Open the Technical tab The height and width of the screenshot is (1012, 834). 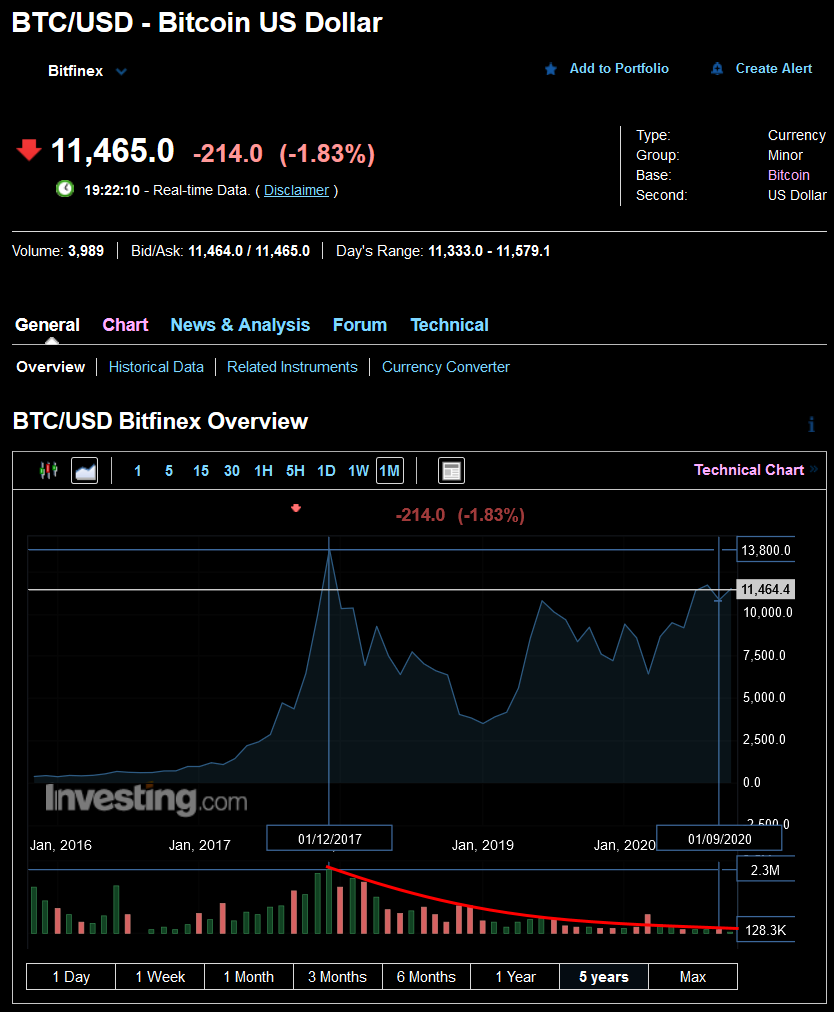[449, 325]
